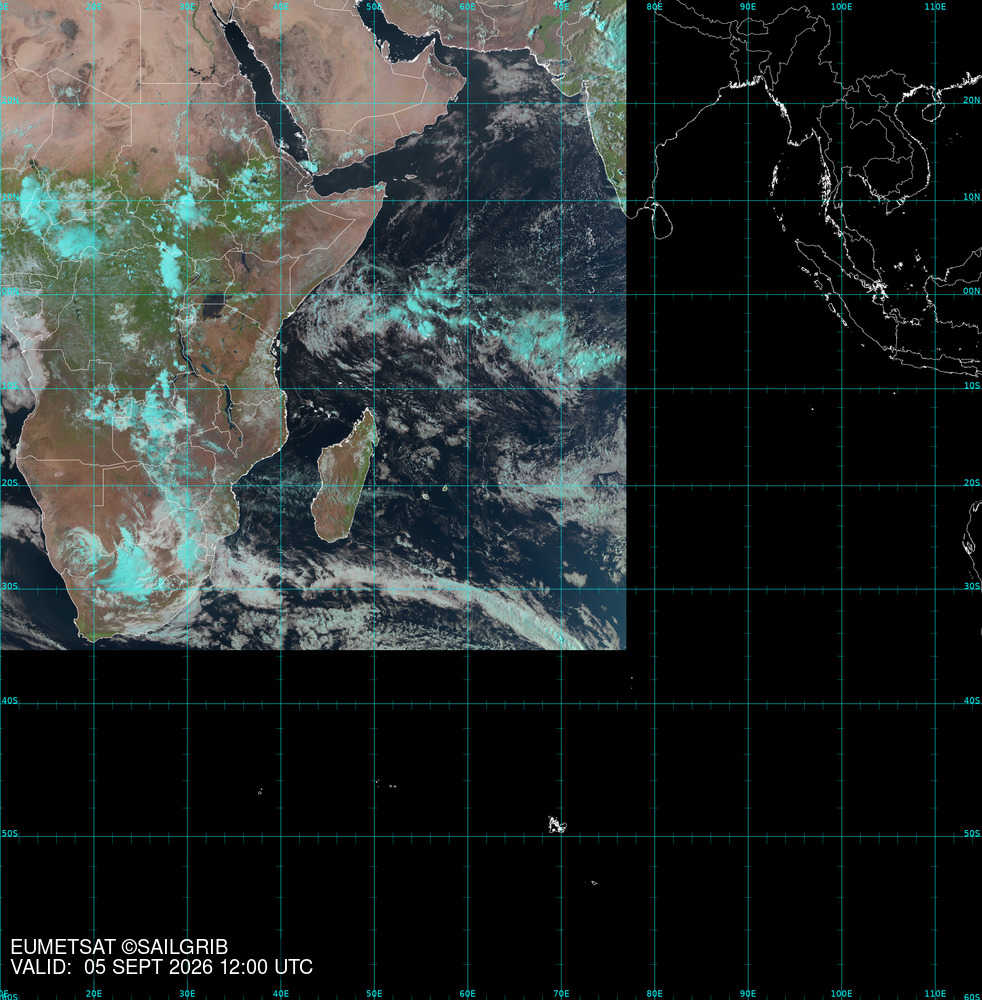Click the 00N equator label on right edge
982x1000 pixels.
coord(971,291)
